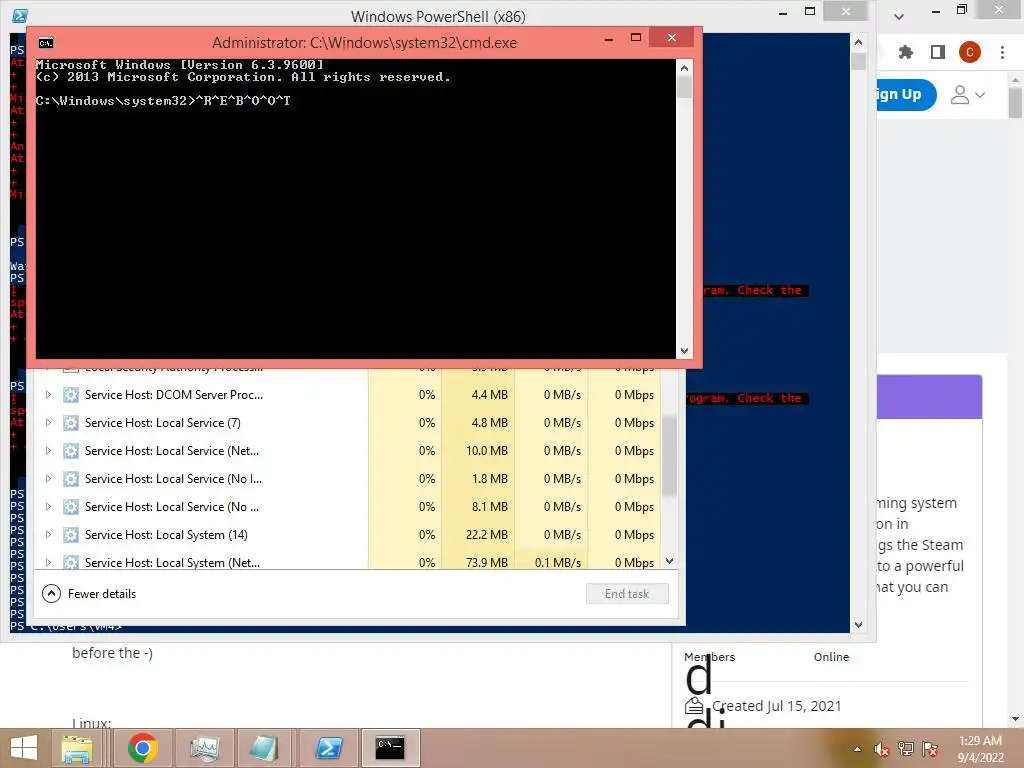The width and height of the screenshot is (1024, 768).
Task: Expand Service Host: Local System (14)
Action: 48,535
